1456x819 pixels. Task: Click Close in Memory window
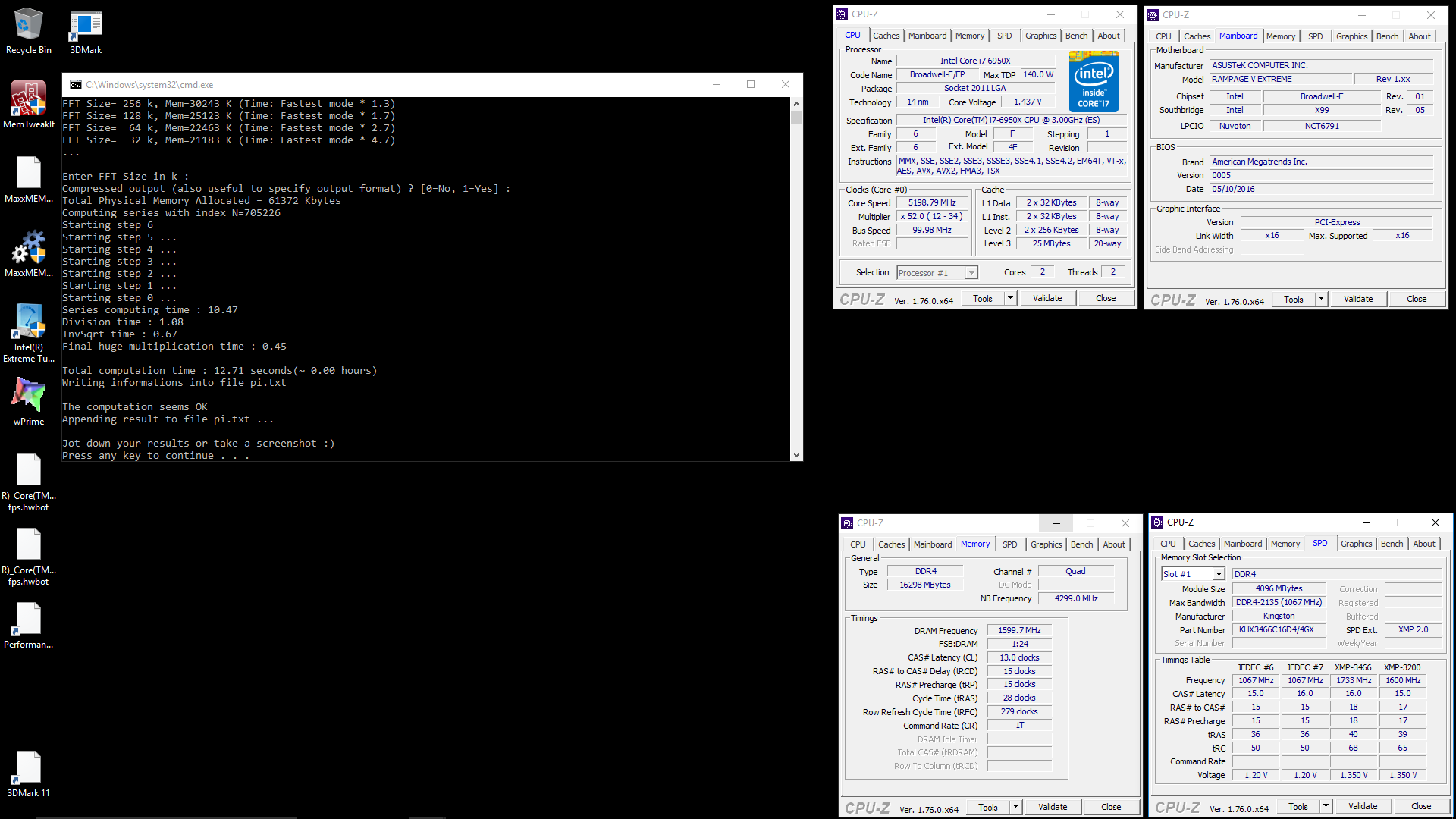[x=1111, y=808]
